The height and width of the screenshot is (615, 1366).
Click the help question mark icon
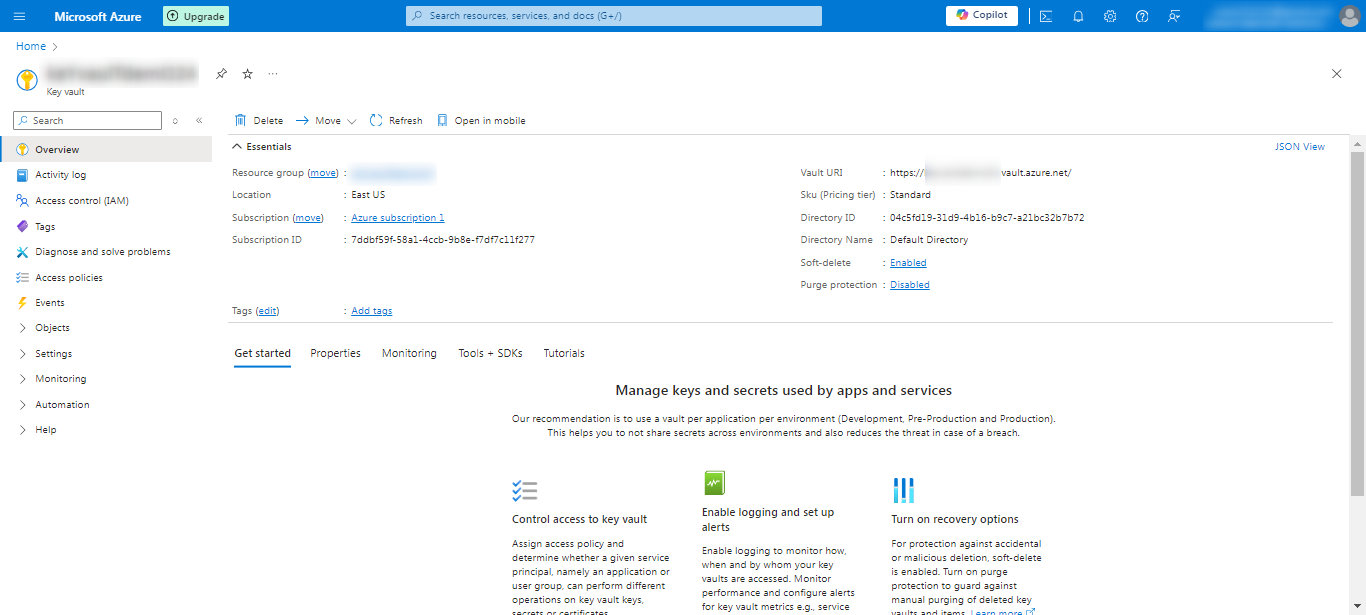pyautogui.click(x=1142, y=16)
